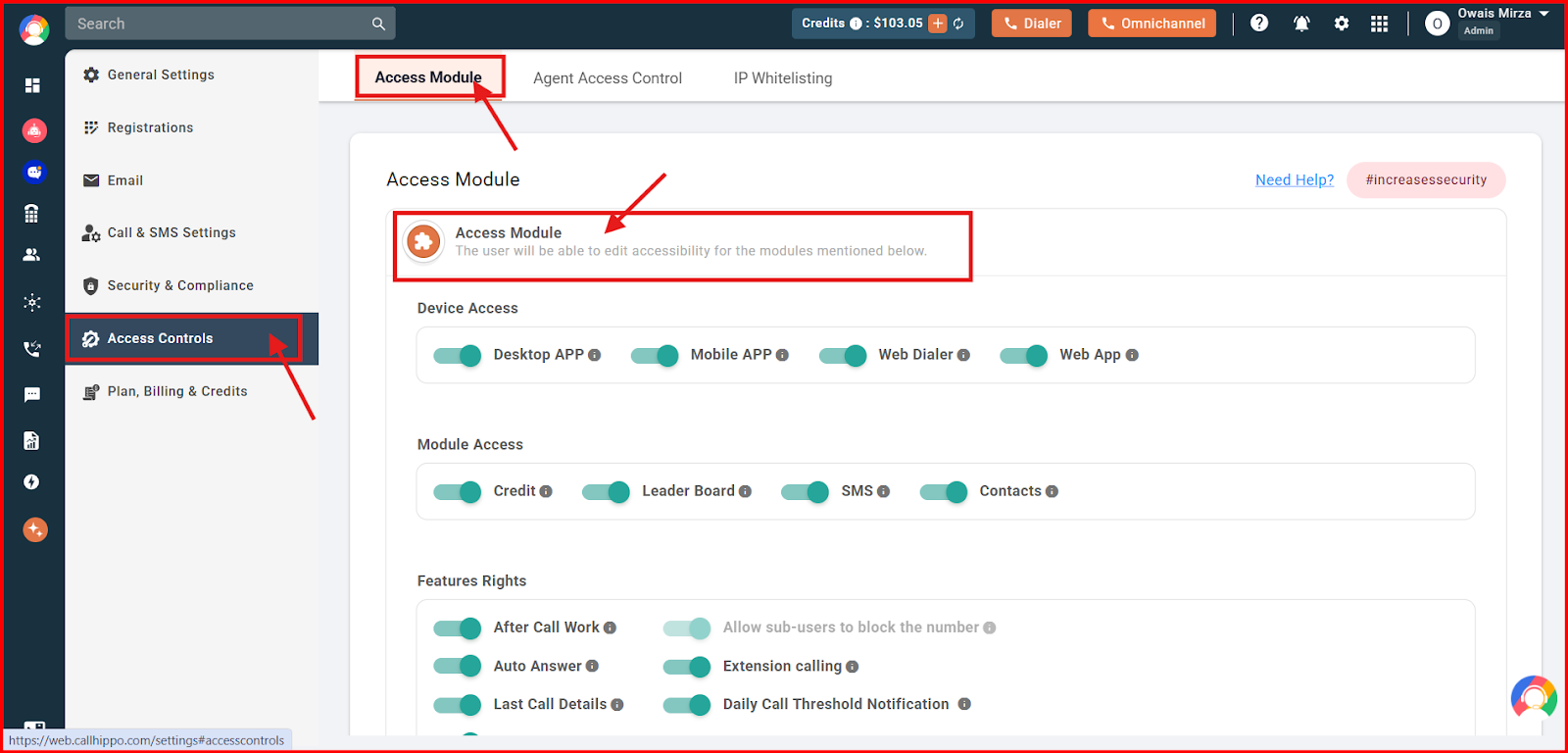
Task: Click the user avatar circle
Action: point(1437,24)
